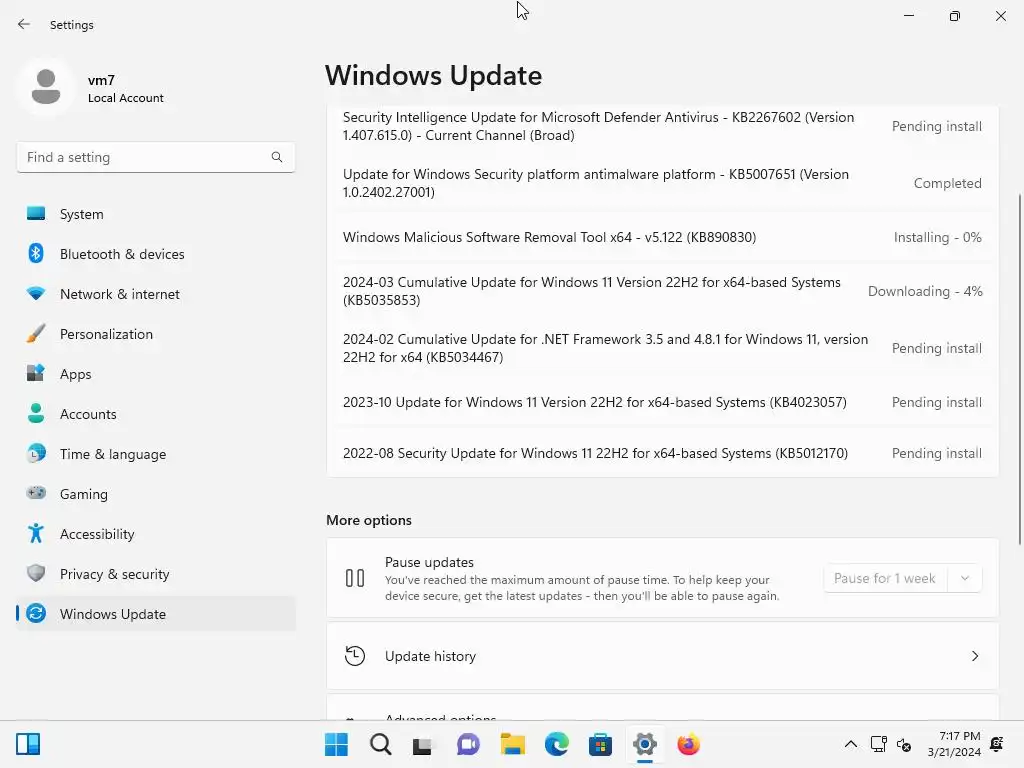1024x768 pixels.
Task: Click the vm7 account name
Action: point(101,80)
